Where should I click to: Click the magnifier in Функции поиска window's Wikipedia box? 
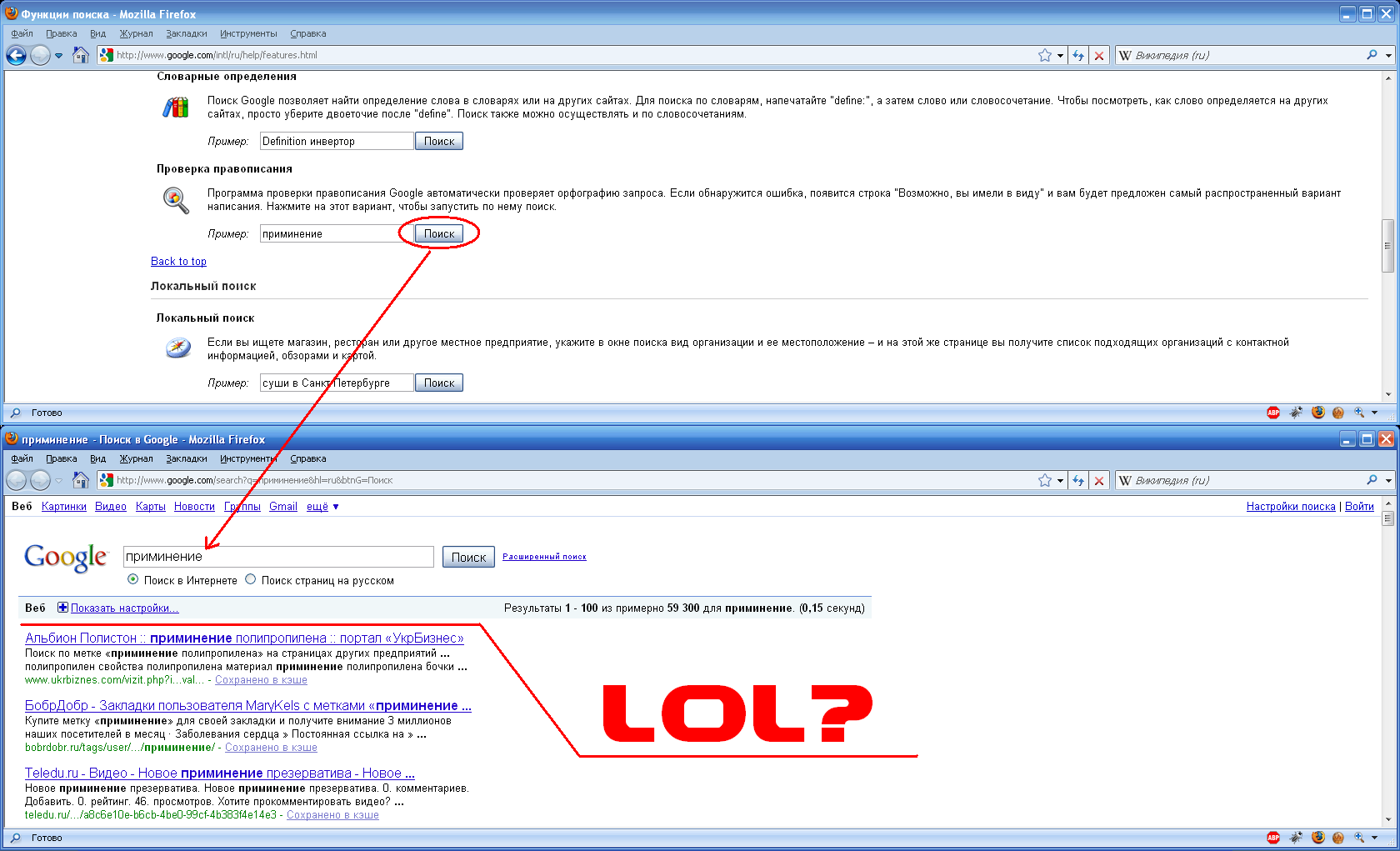click(1372, 55)
